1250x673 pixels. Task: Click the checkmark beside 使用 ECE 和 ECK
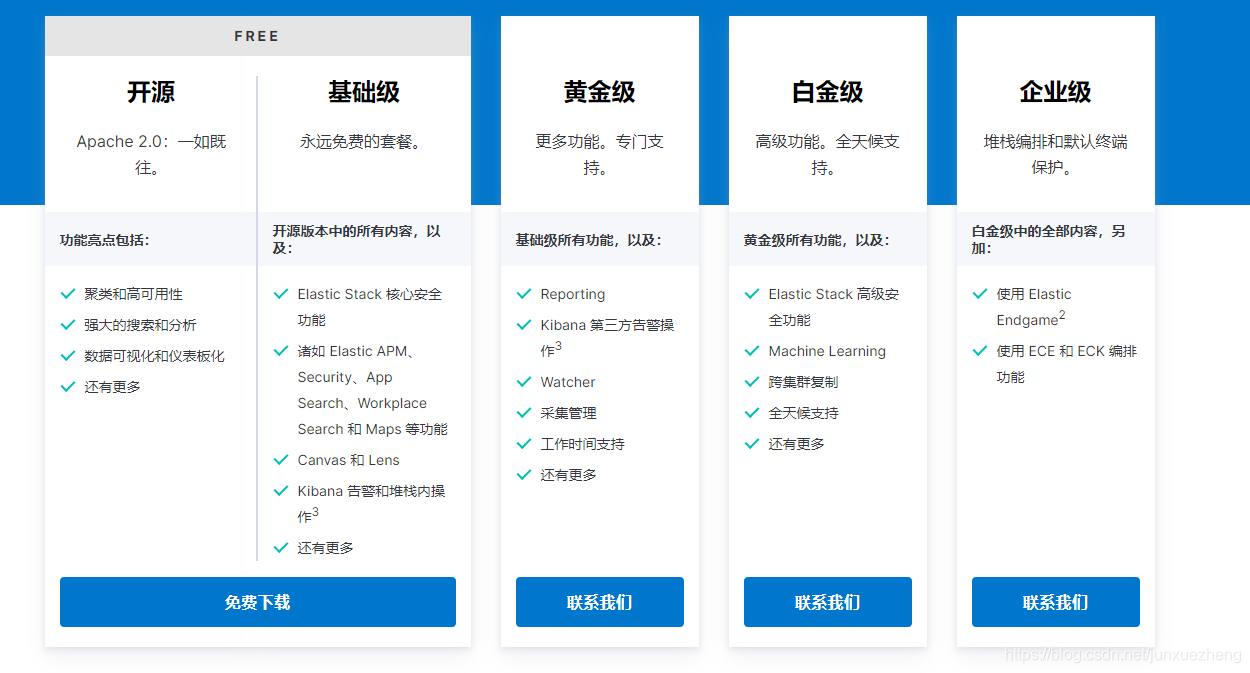tap(980, 351)
